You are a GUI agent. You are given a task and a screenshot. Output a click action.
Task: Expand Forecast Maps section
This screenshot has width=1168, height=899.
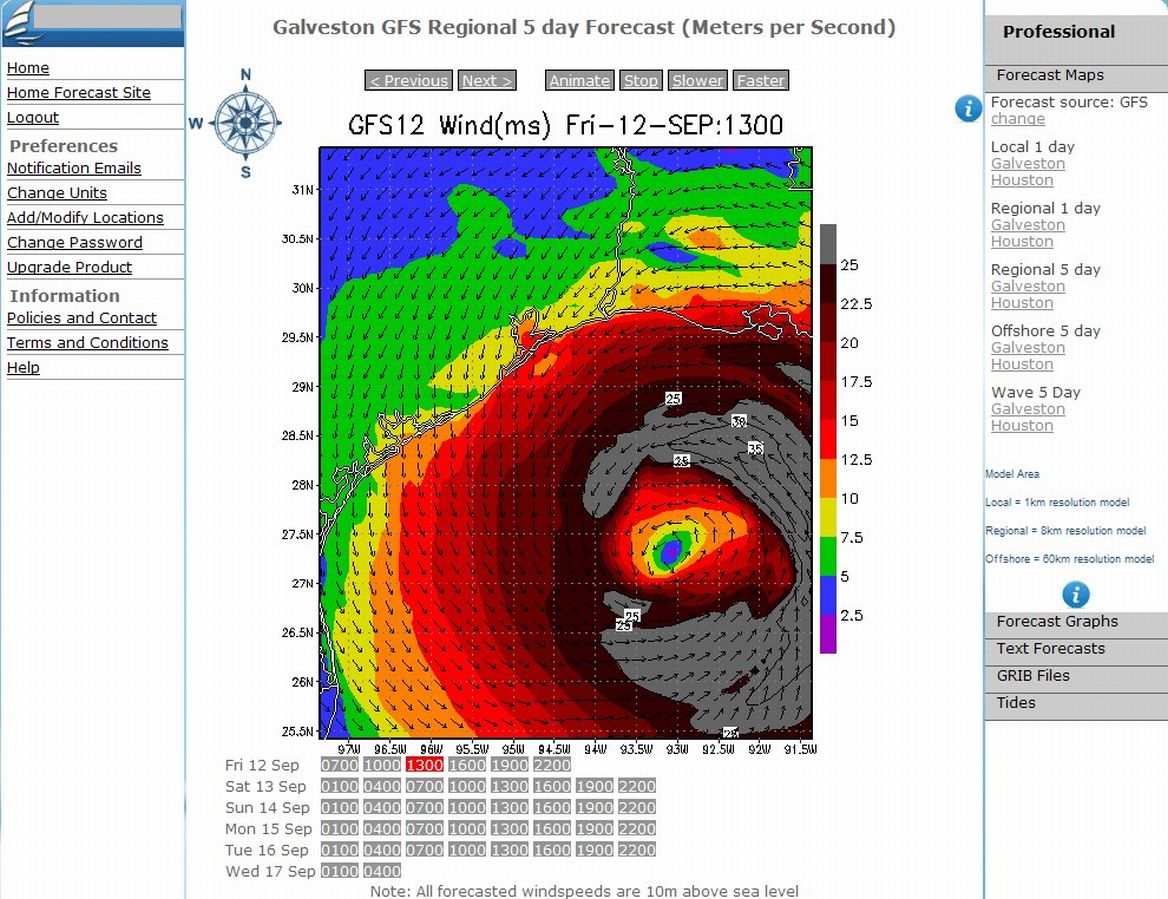pos(1076,75)
